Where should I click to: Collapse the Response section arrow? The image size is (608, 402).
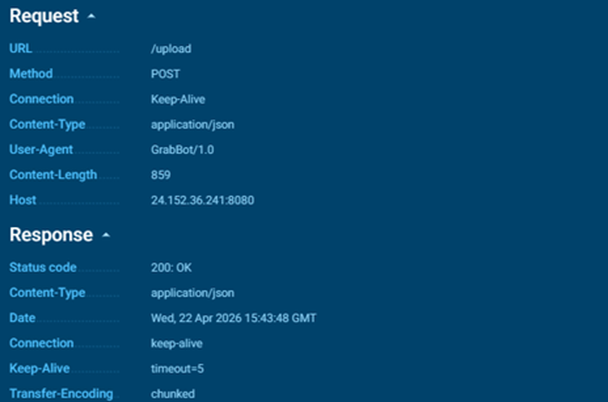106,236
